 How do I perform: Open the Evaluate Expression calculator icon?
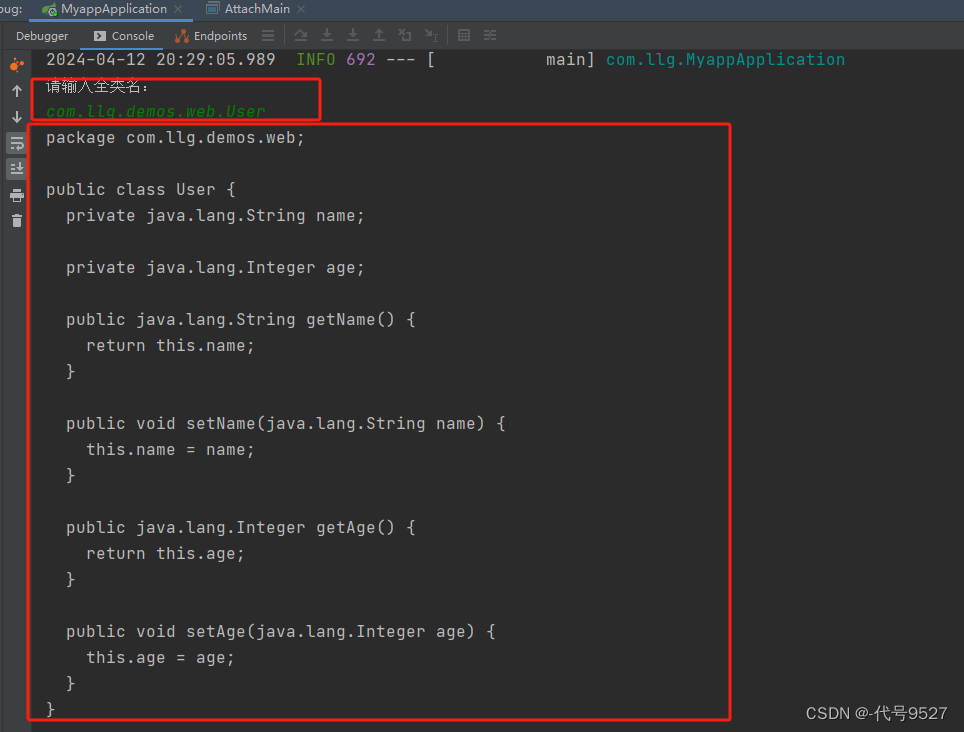[464, 36]
